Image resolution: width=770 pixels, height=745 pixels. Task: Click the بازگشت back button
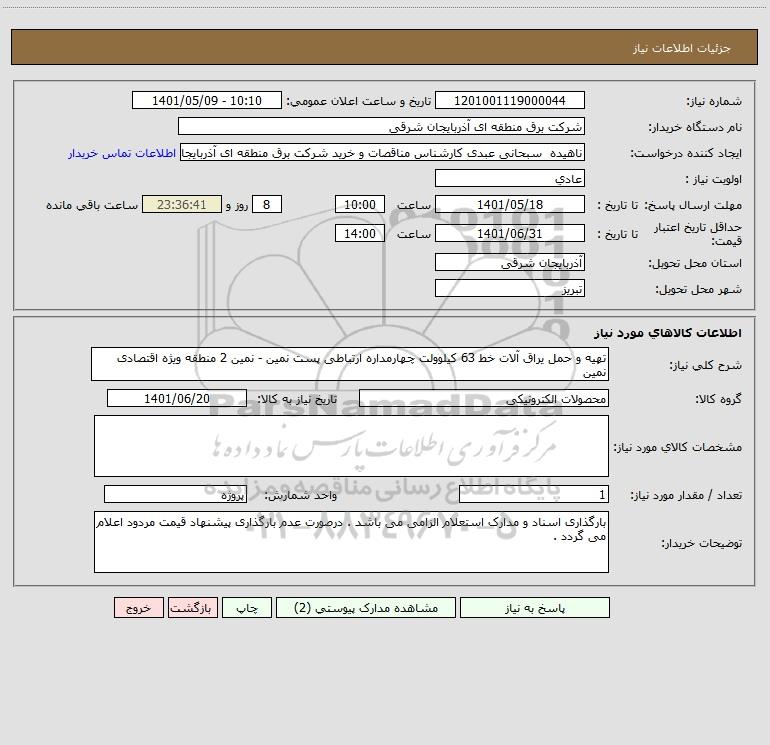193,608
